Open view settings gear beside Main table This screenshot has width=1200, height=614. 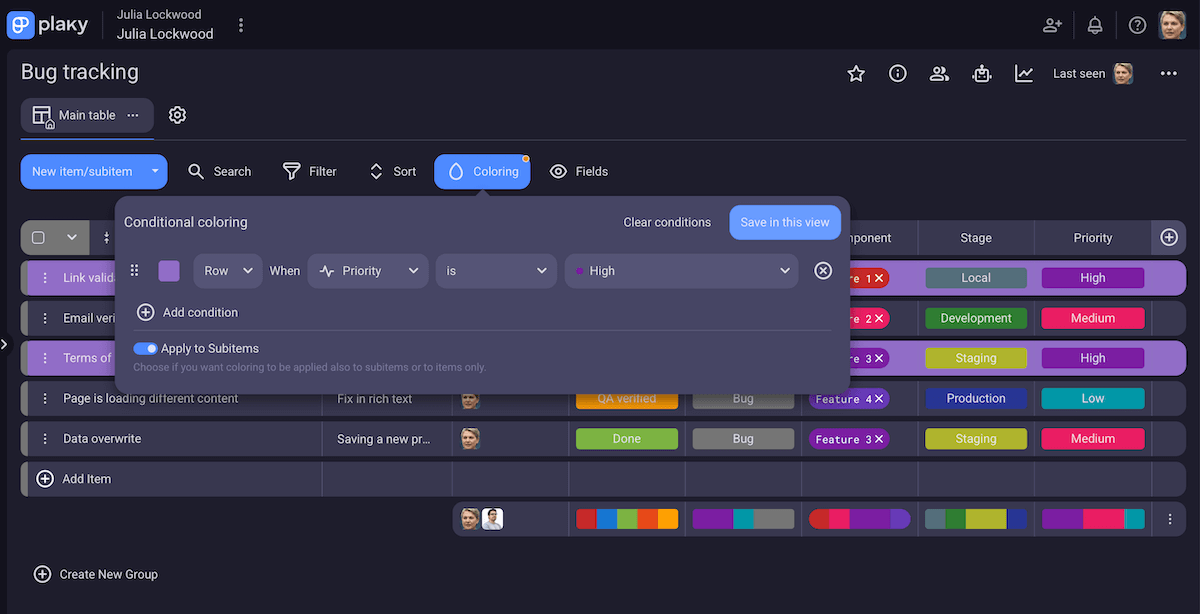[x=177, y=114]
